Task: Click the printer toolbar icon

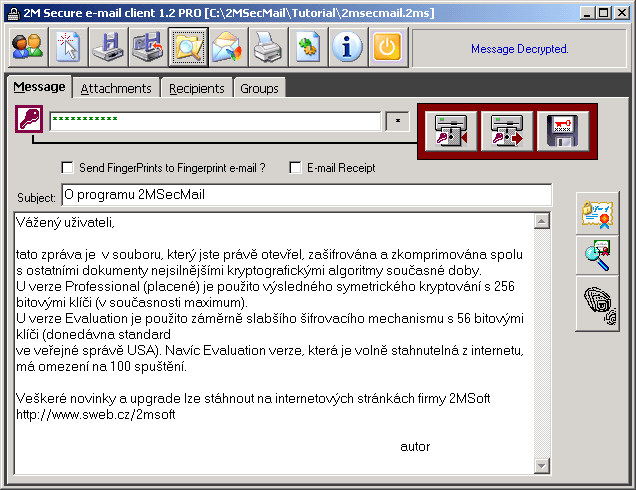Action: coord(268,47)
